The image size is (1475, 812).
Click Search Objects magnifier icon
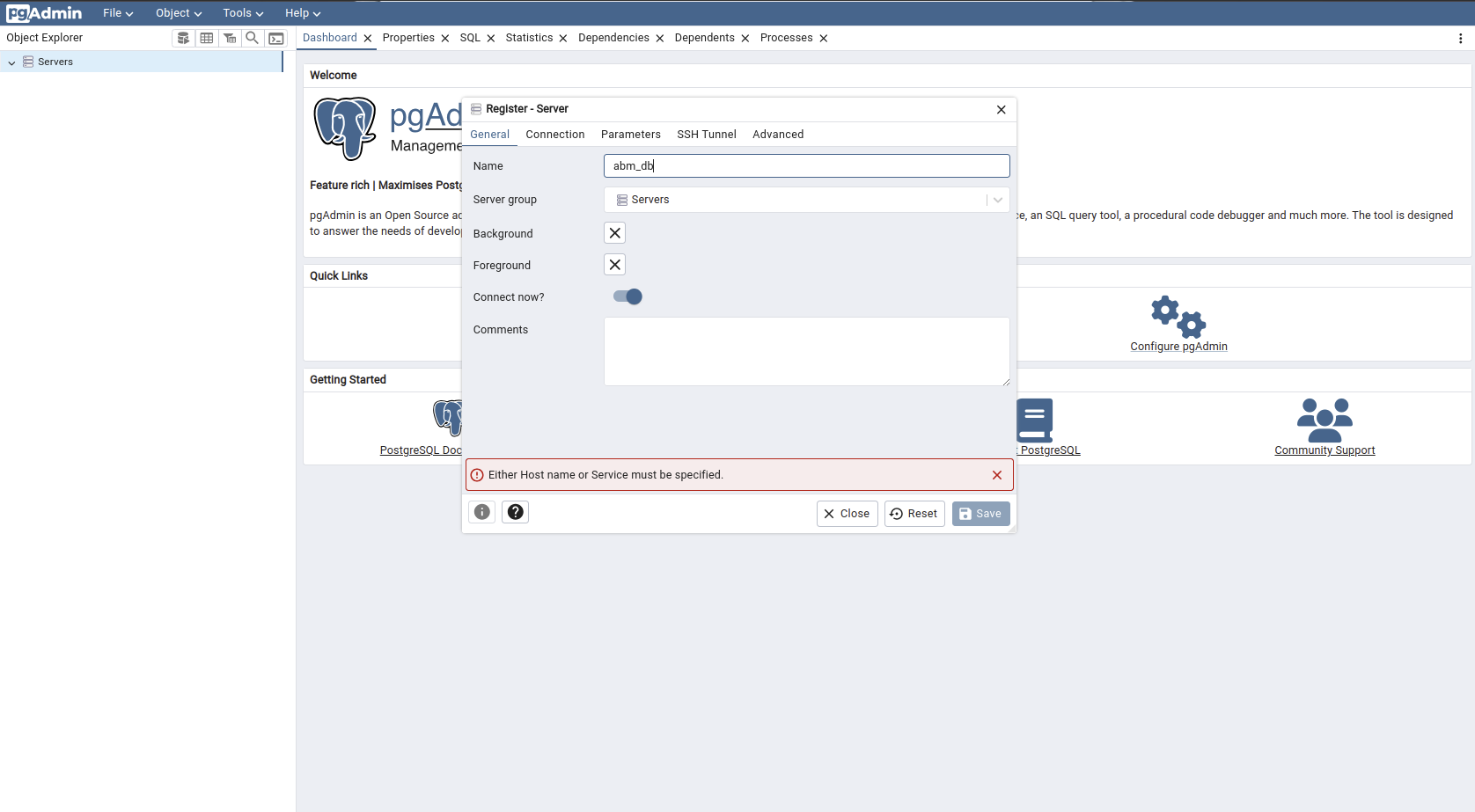pos(253,38)
